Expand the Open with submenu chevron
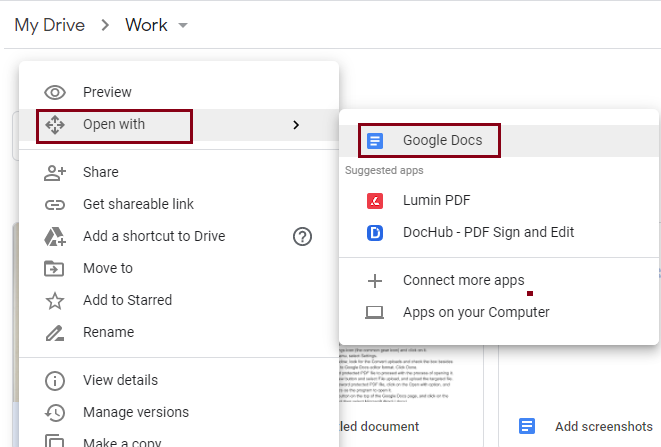 click(296, 125)
